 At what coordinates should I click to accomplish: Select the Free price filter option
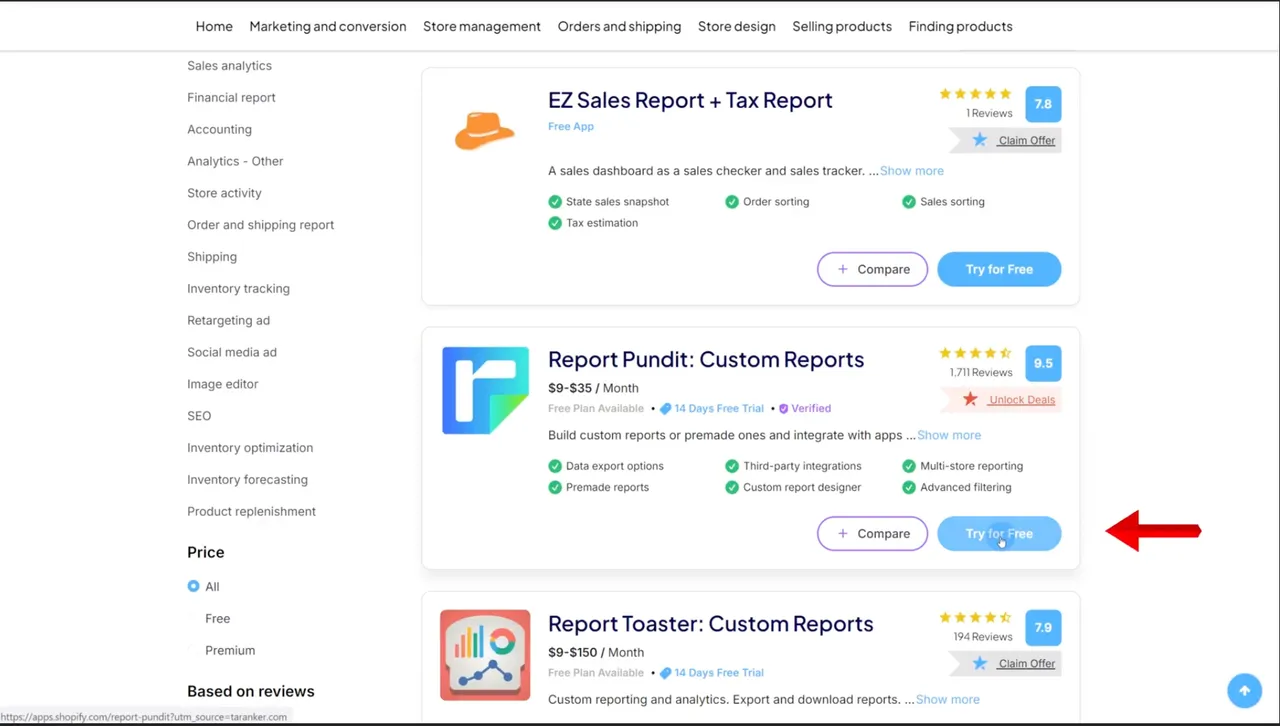(217, 618)
